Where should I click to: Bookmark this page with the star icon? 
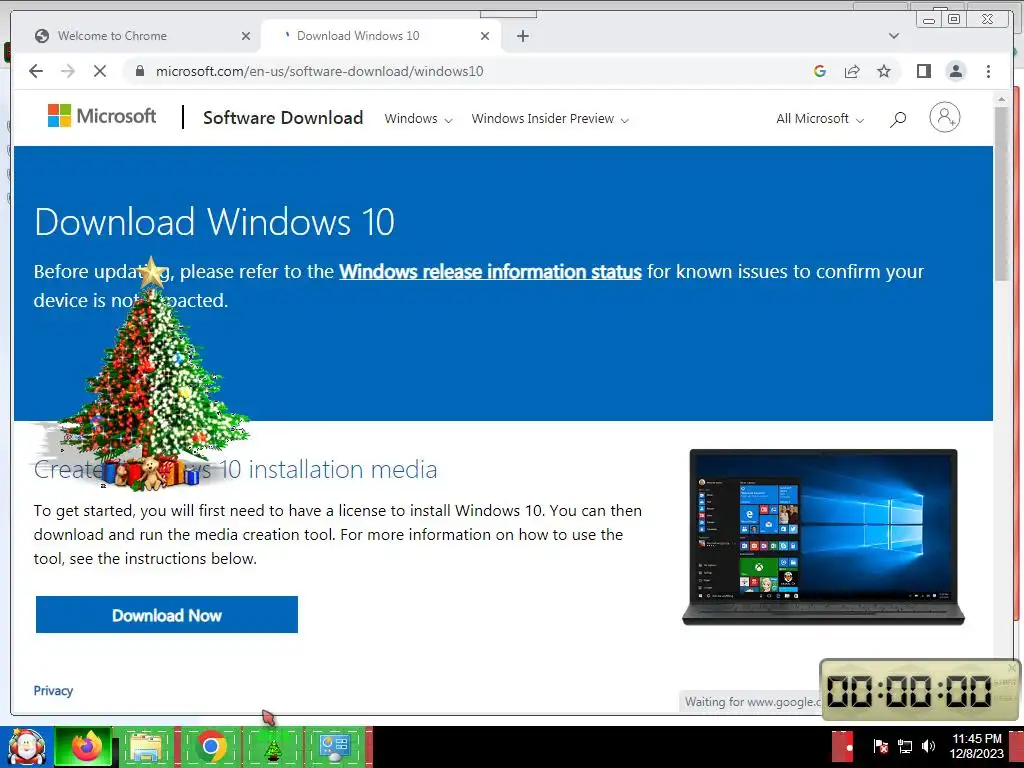coord(884,71)
